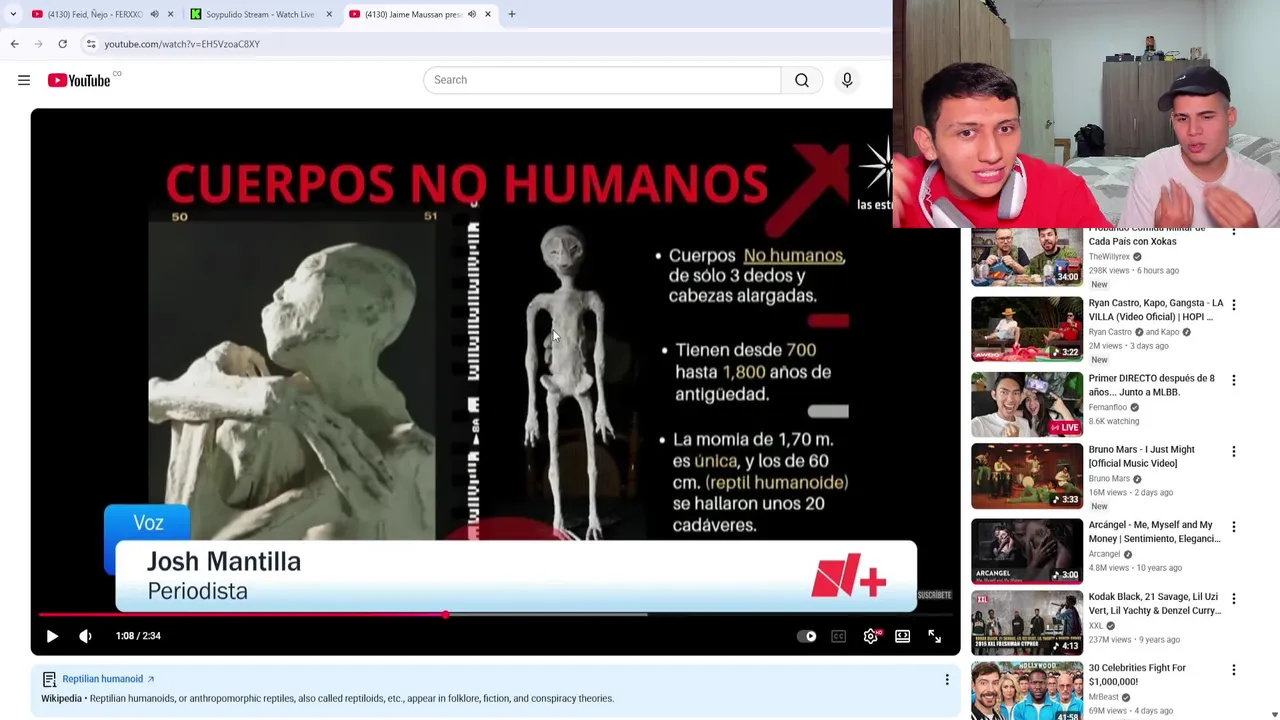Image resolution: width=1280 pixels, height=720 pixels.
Task: Open Ryan Castro, Kapo, Gangsta video title
Action: [1156, 310]
